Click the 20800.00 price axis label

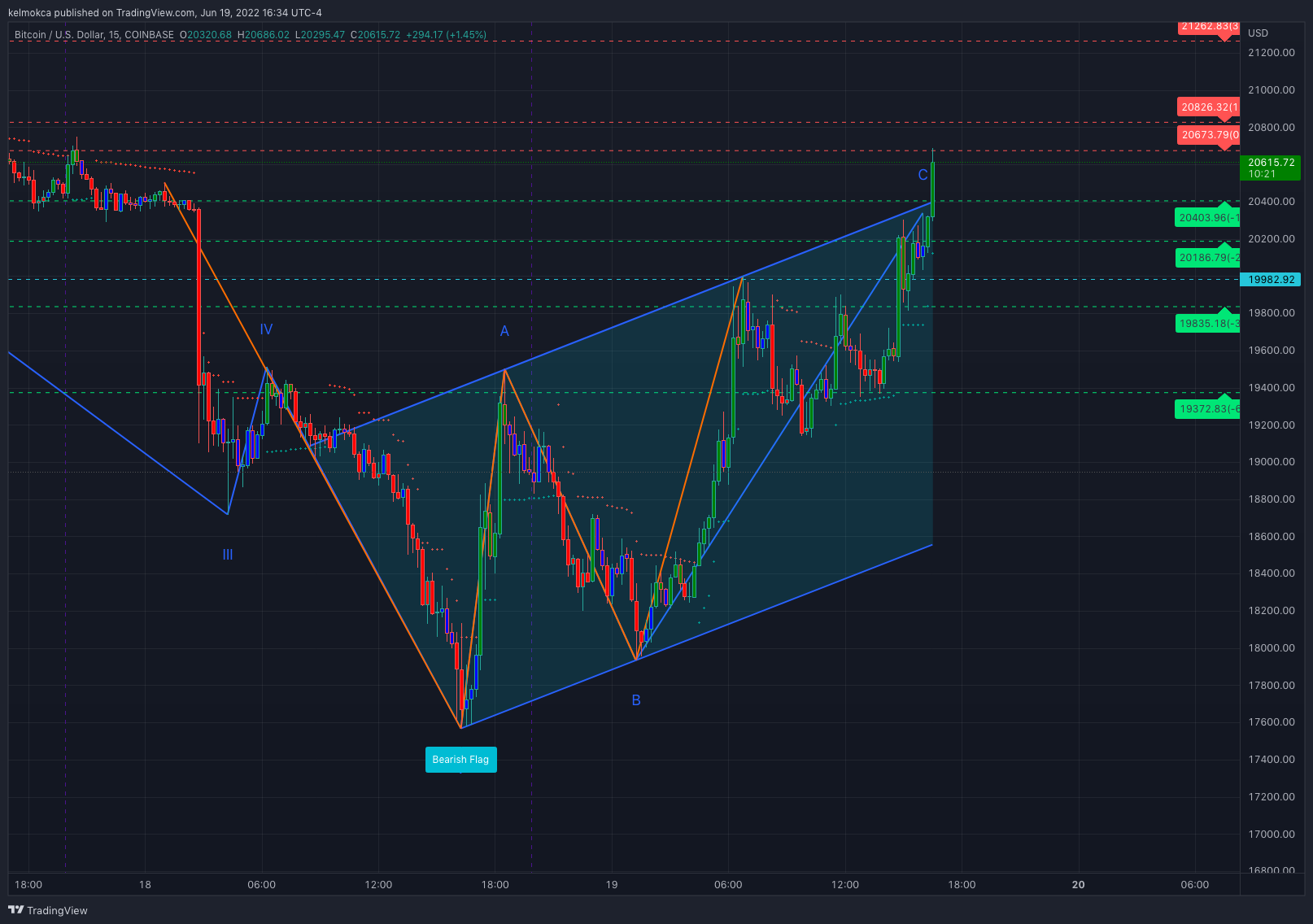click(x=1272, y=128)
